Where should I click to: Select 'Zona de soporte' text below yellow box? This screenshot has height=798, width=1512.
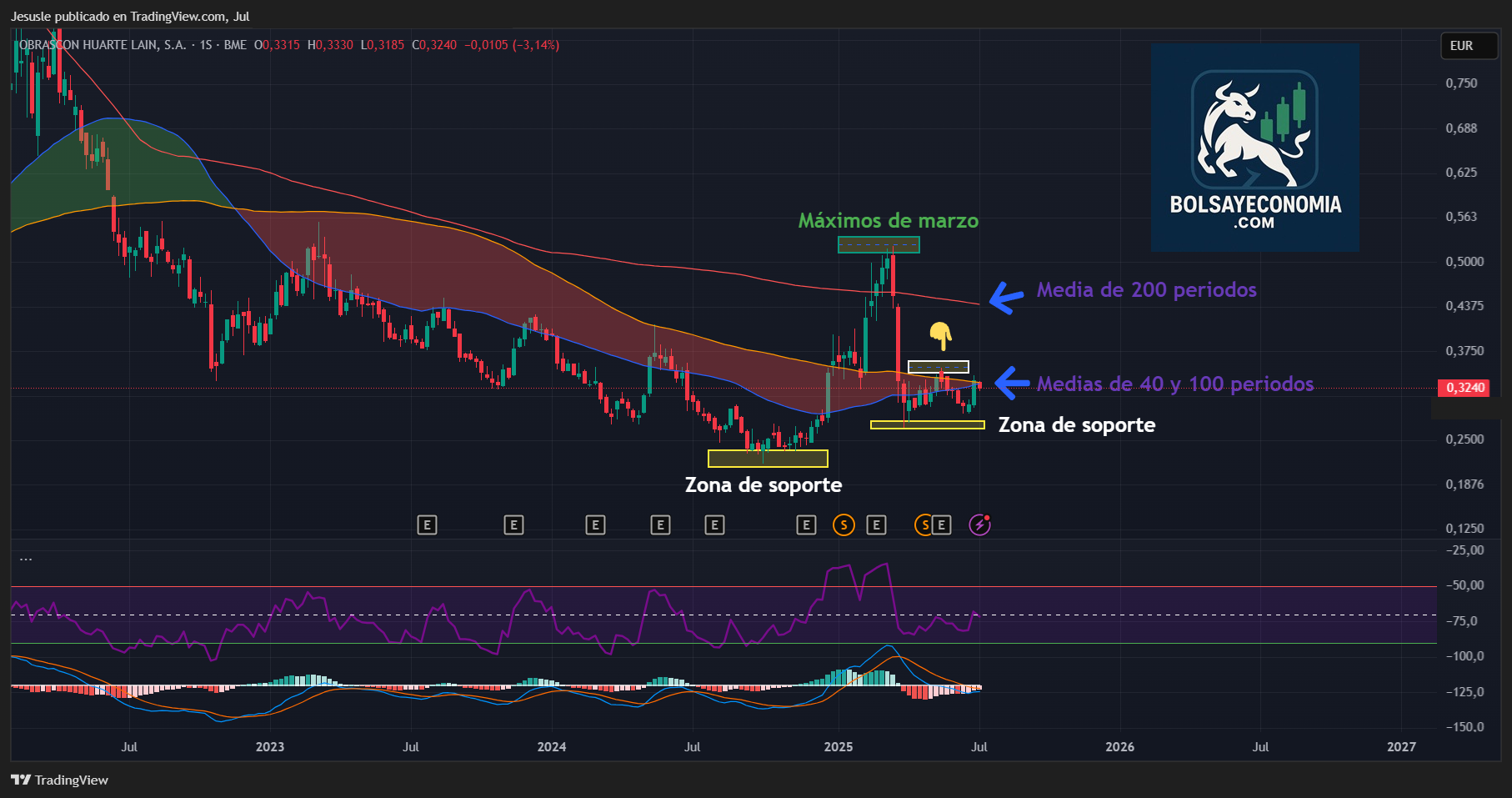764,484
